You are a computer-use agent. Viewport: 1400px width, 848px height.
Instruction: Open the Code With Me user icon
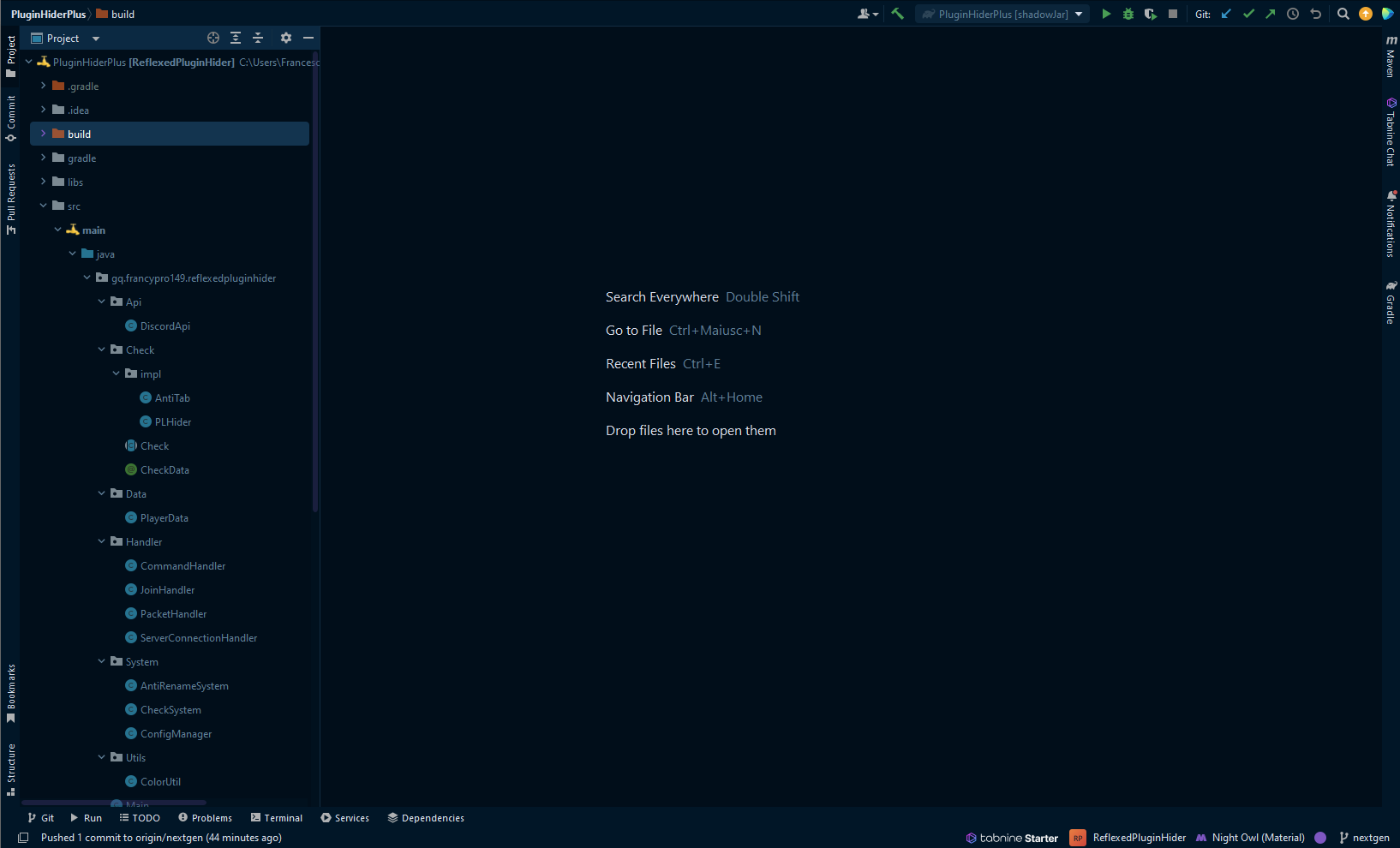(868, 14)
